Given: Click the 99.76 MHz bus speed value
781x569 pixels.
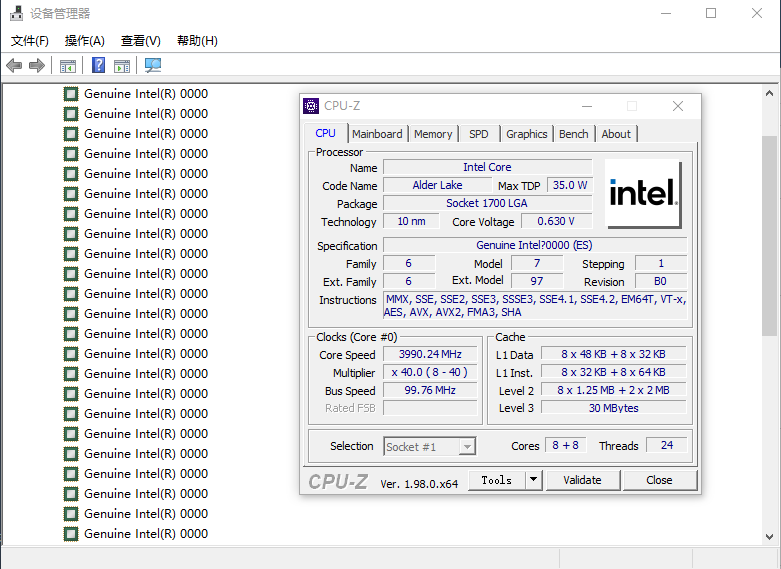Looking at the screenshot, I should tap(430, 390).
